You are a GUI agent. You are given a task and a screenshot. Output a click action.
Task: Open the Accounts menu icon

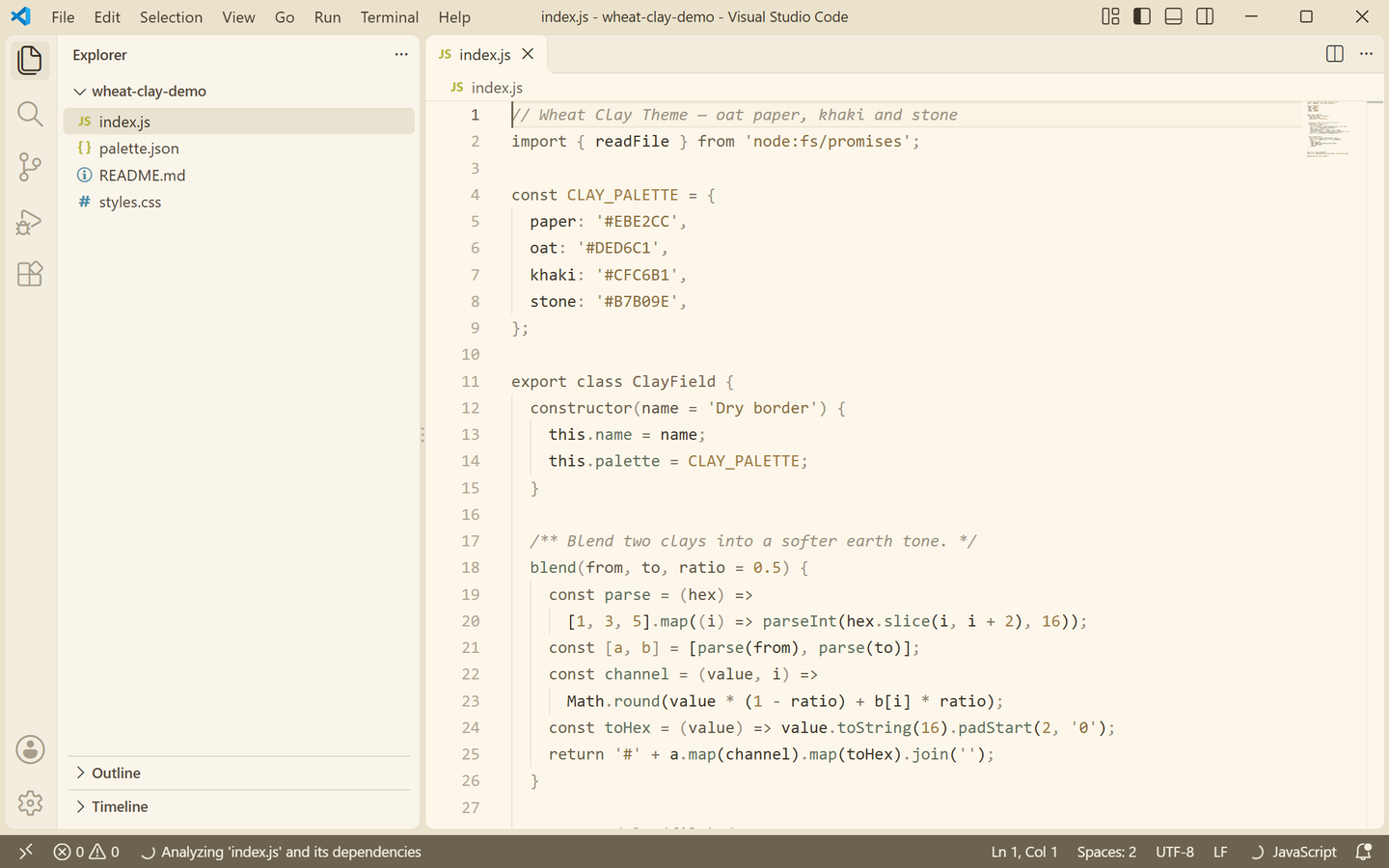coord(30,749)
